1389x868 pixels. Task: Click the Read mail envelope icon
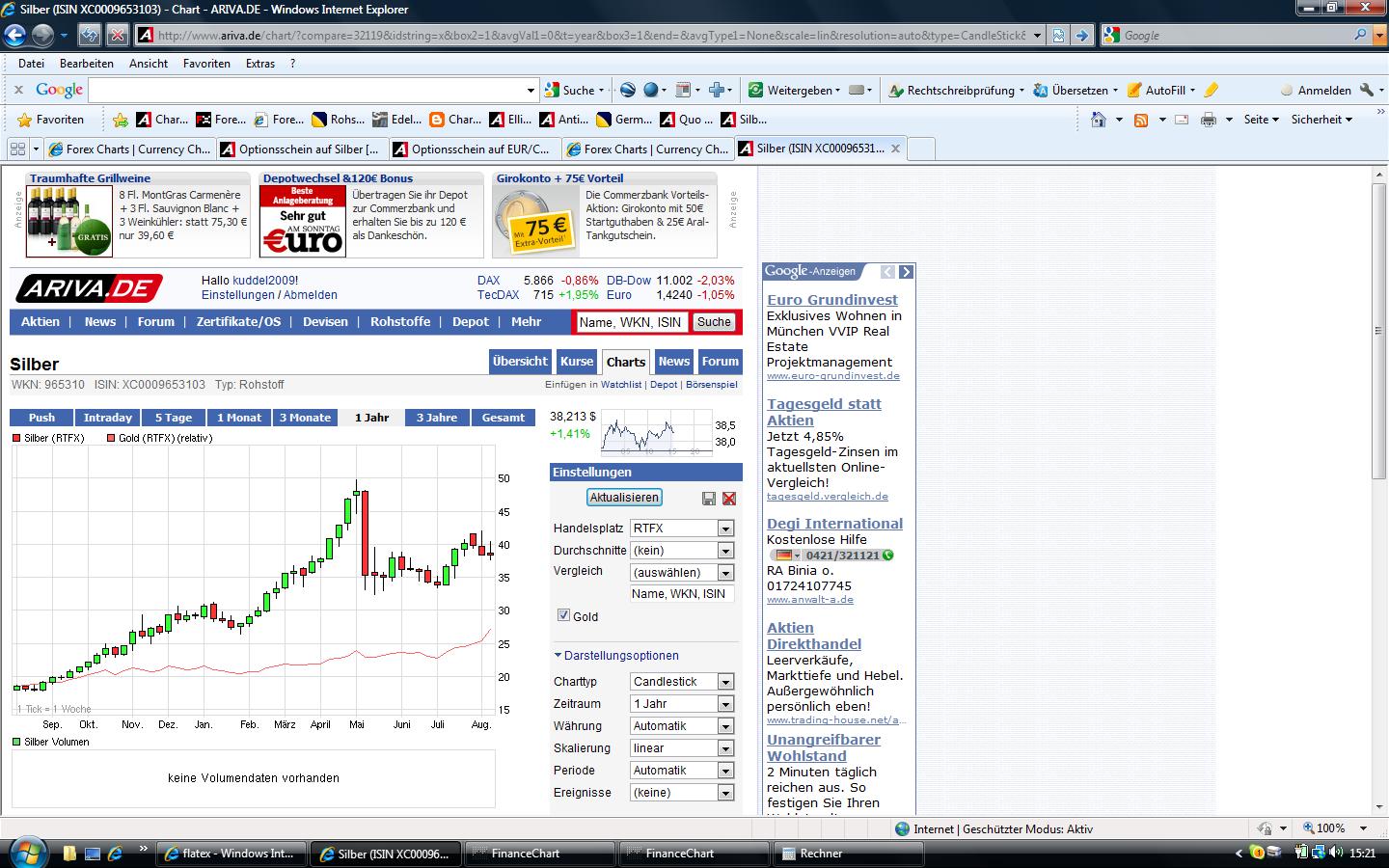pos(1182,120)
